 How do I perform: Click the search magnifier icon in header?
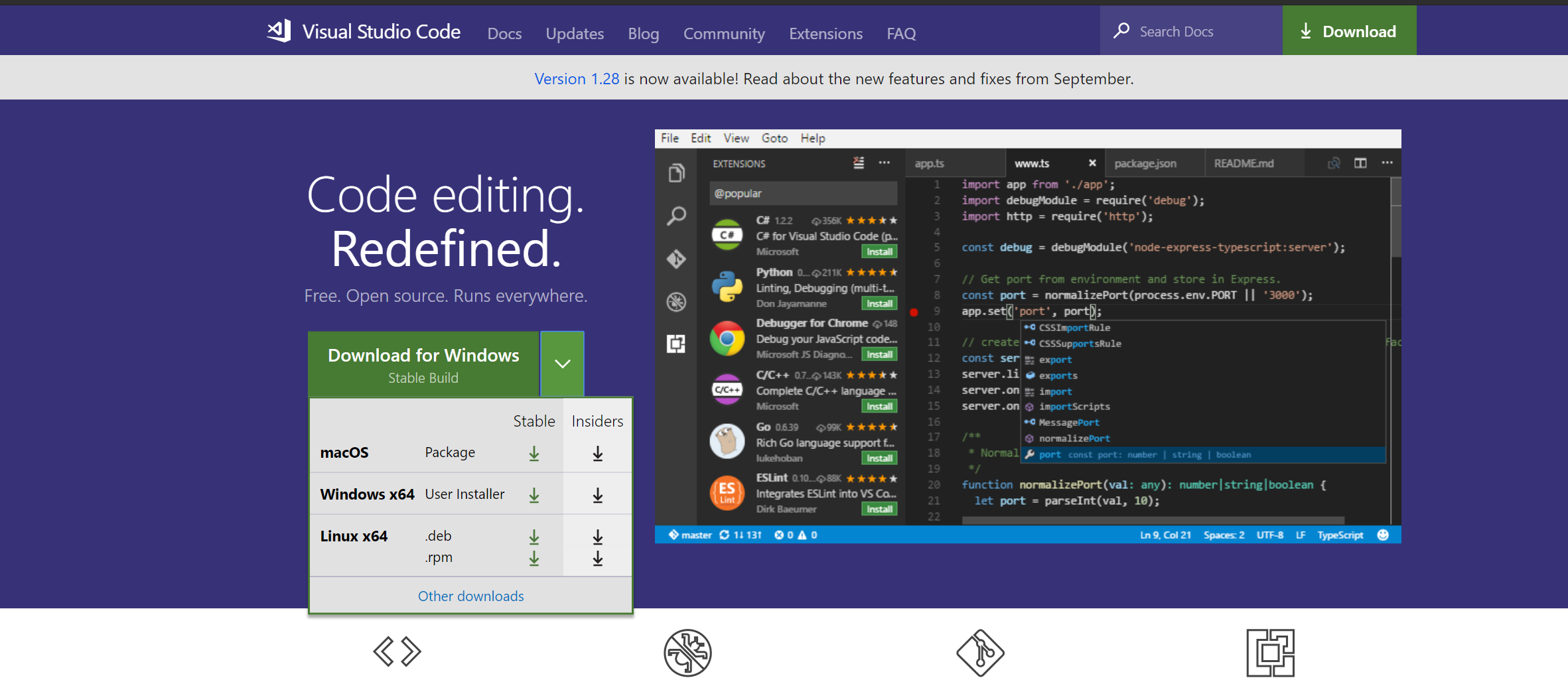[1121, 31]
